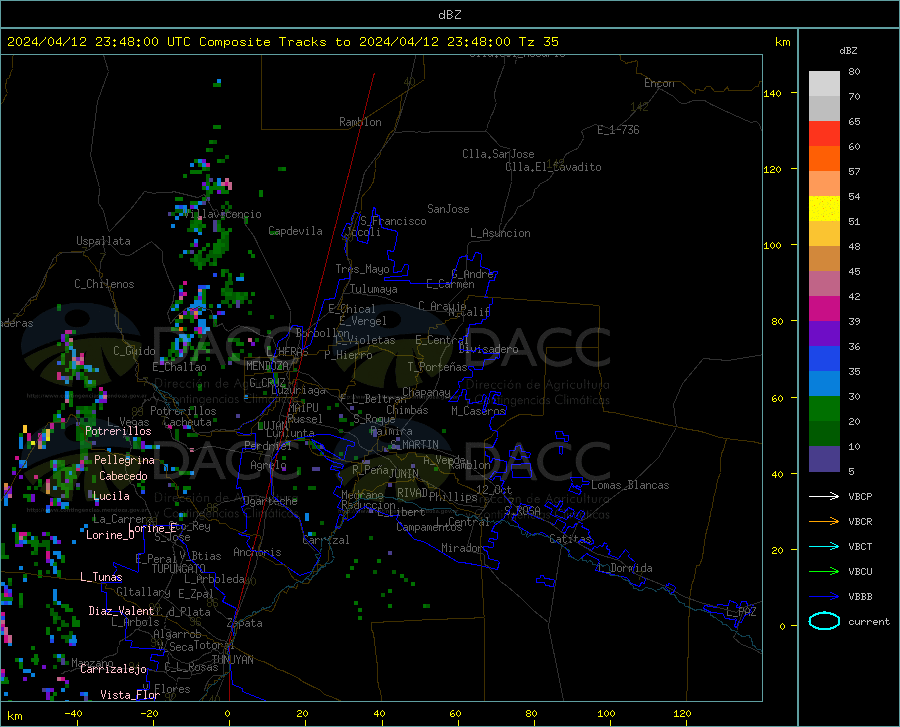Click the 'Vista_Flor' map label
Viewport: 900px width, 727px height.
coord(130,695)
